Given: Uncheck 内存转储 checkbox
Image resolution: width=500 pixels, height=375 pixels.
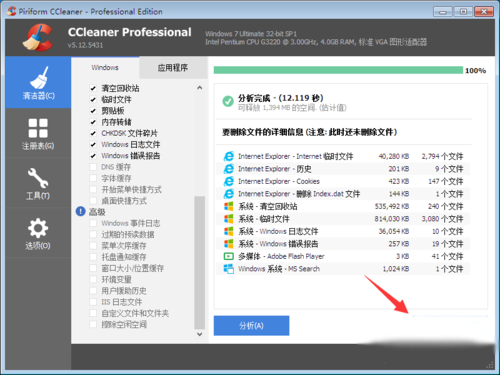Looking at the screenshot, I should point(93,122).
